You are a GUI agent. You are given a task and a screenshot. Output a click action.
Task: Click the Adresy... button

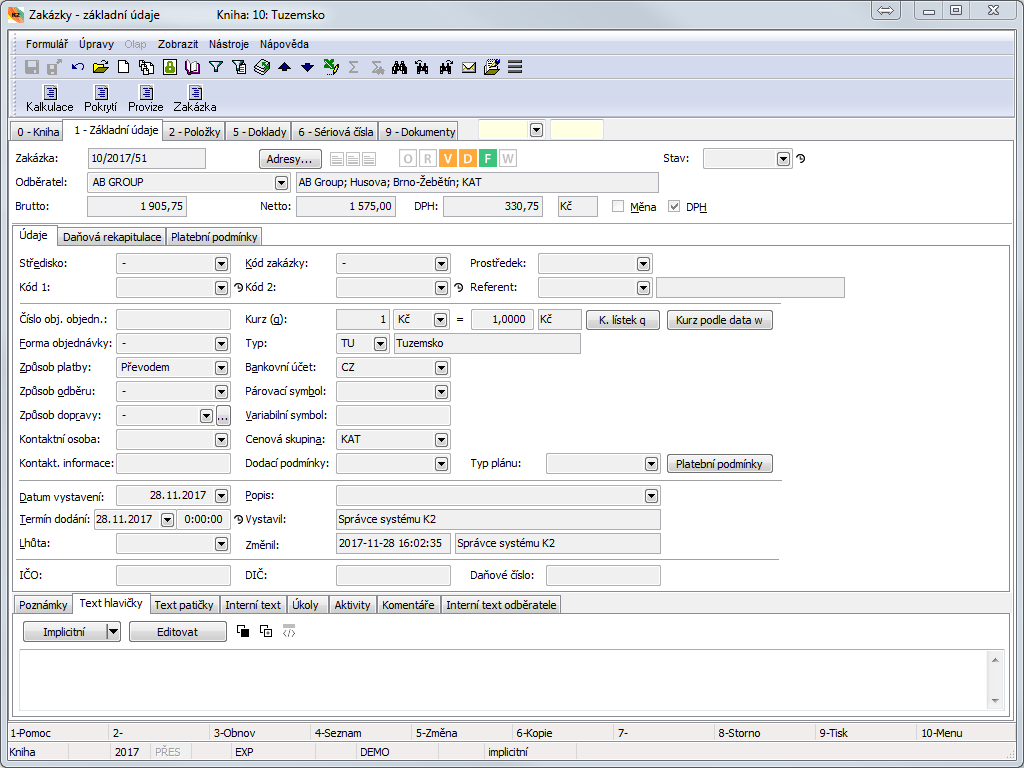pos(290,158)
